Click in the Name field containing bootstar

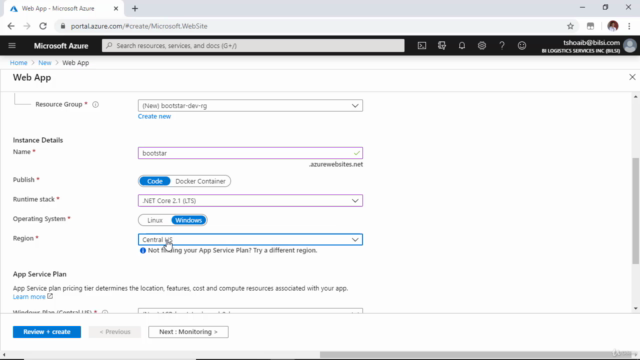250,153
